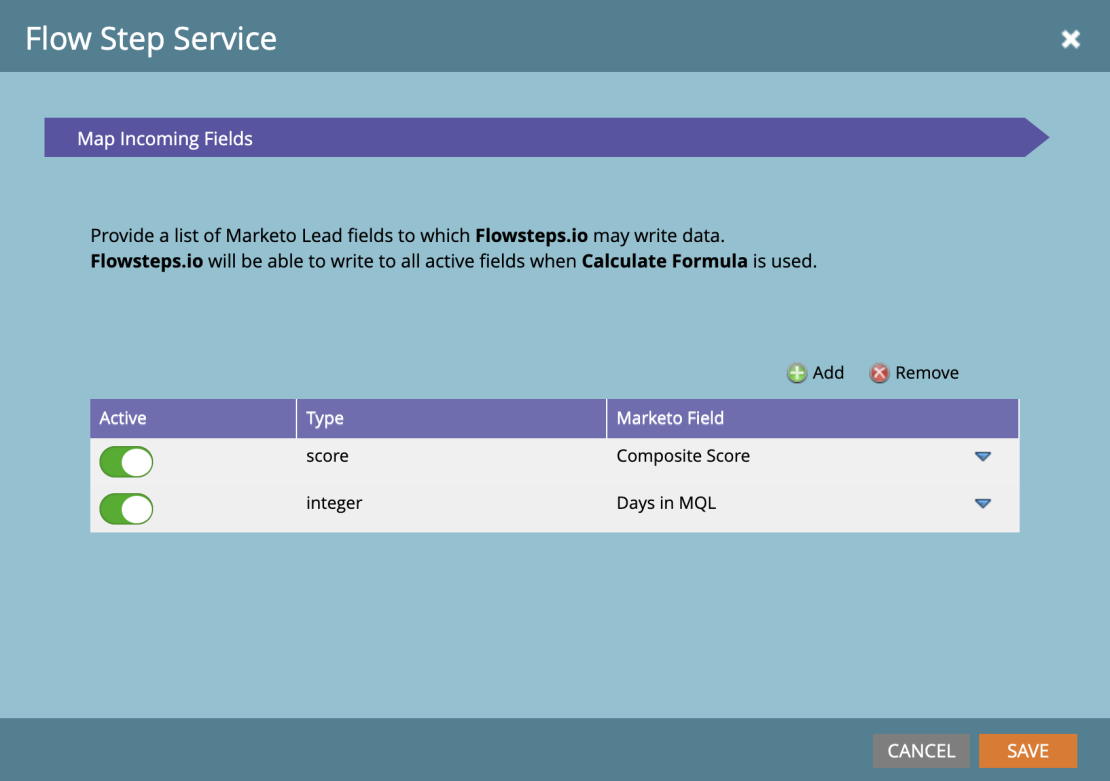
Task: Click the SAVE button
Action: (x=1028, y=750)
